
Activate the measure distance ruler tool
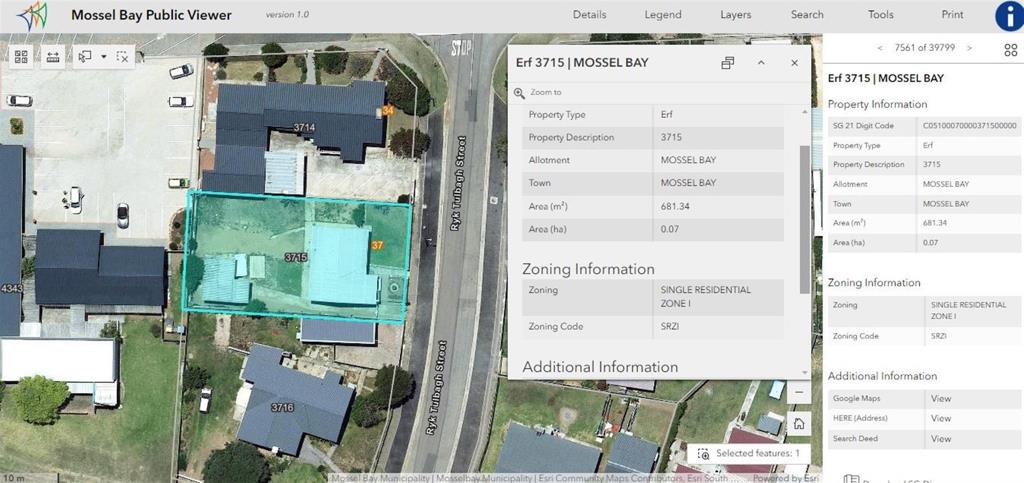52,56
